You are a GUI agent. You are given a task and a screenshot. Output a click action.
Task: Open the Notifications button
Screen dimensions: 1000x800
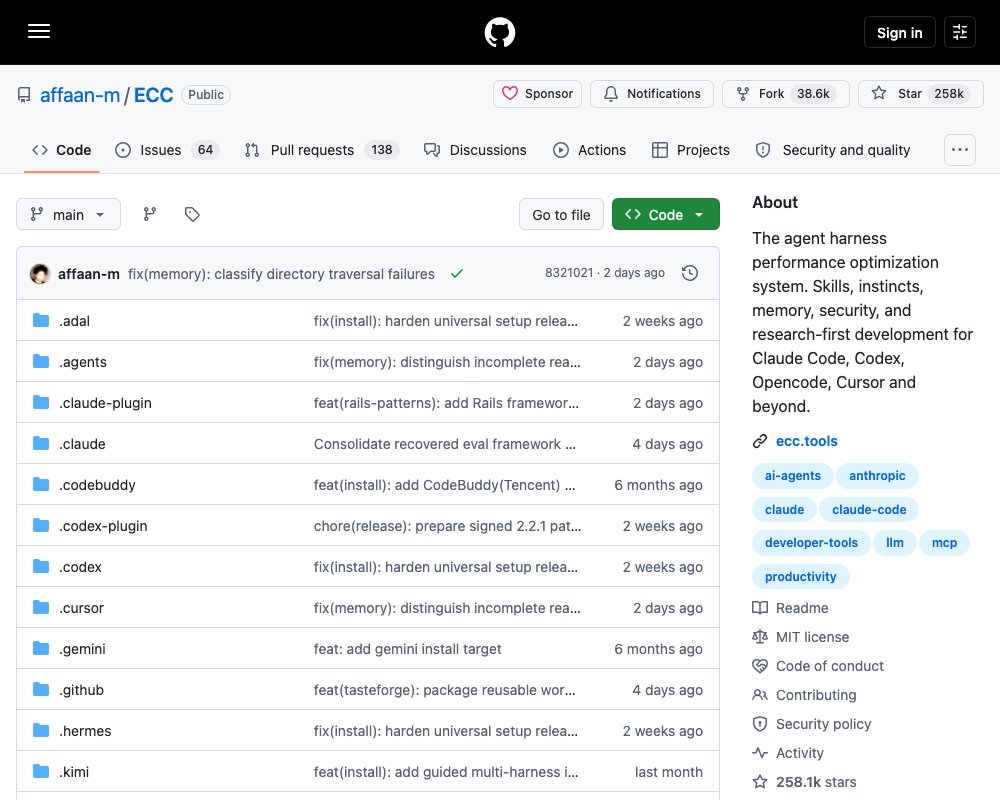pos(652,94)
